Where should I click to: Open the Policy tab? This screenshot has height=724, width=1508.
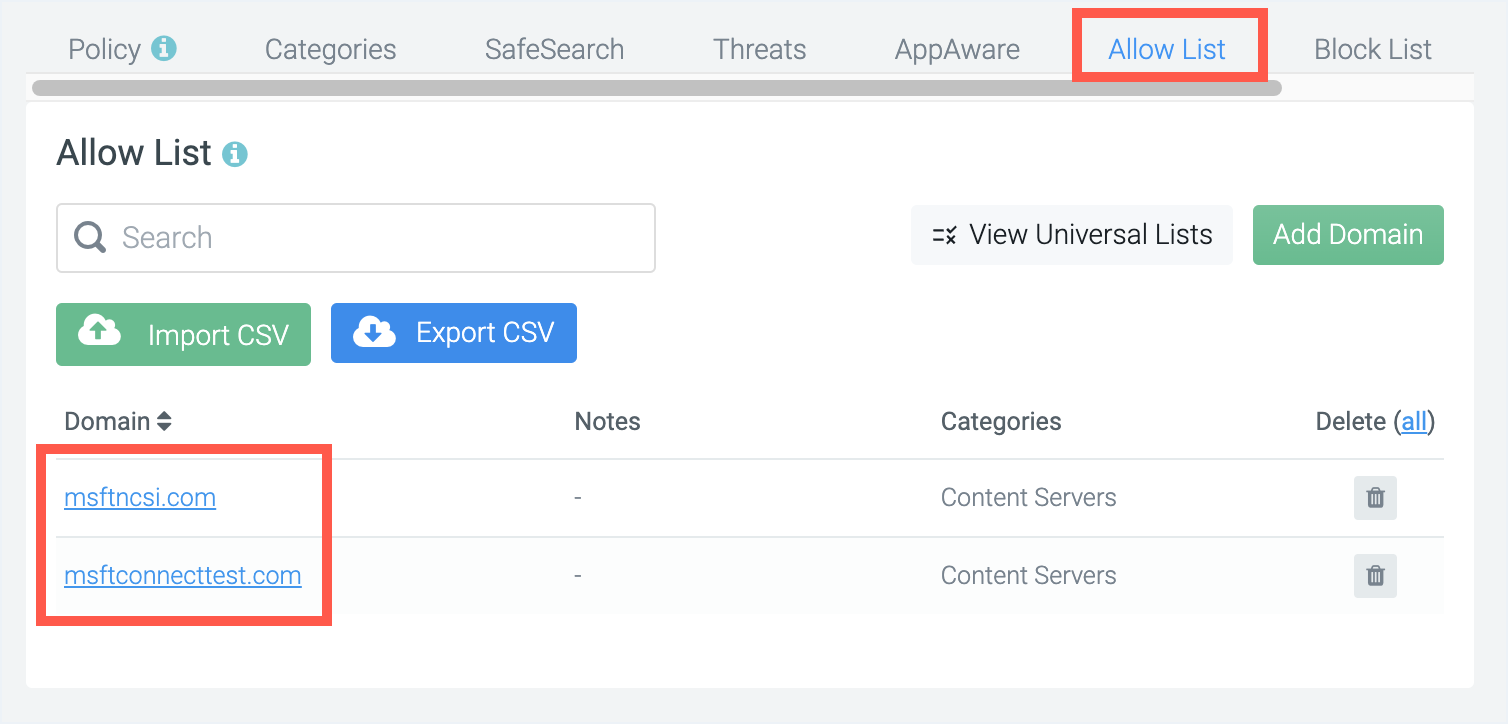(104, 49)
